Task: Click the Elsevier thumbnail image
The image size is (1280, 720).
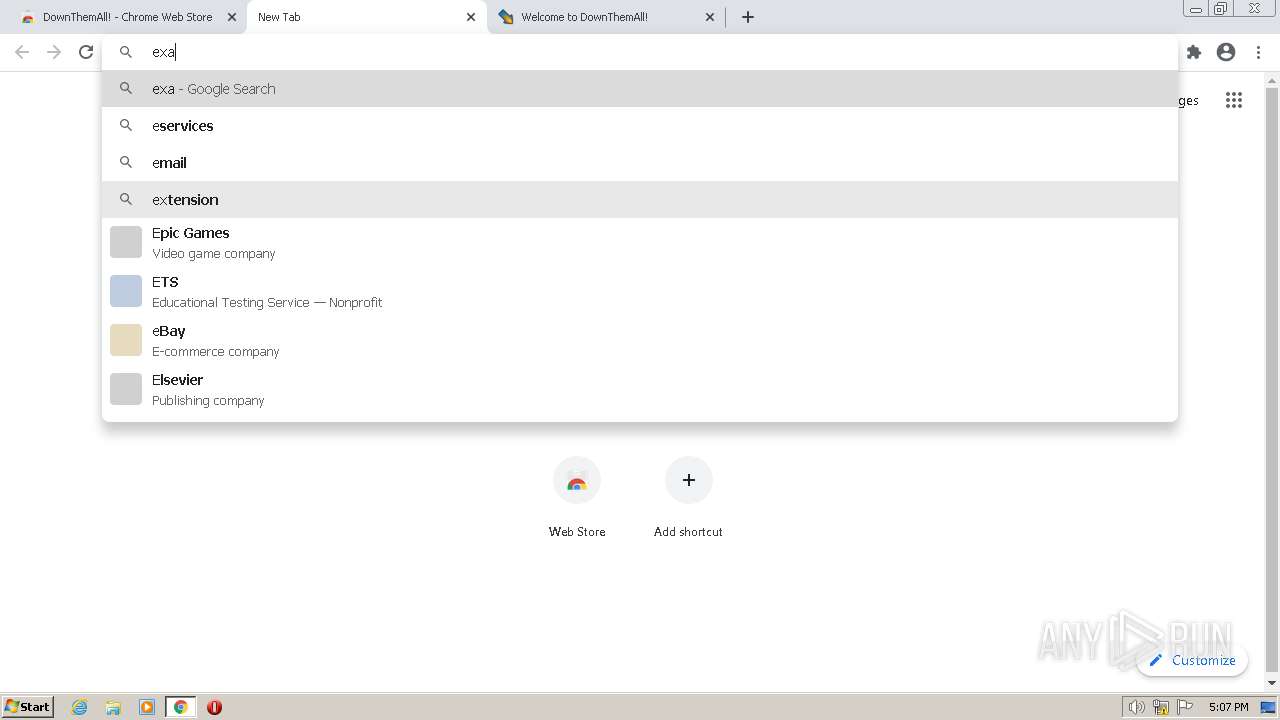Action: click(126, 389)
